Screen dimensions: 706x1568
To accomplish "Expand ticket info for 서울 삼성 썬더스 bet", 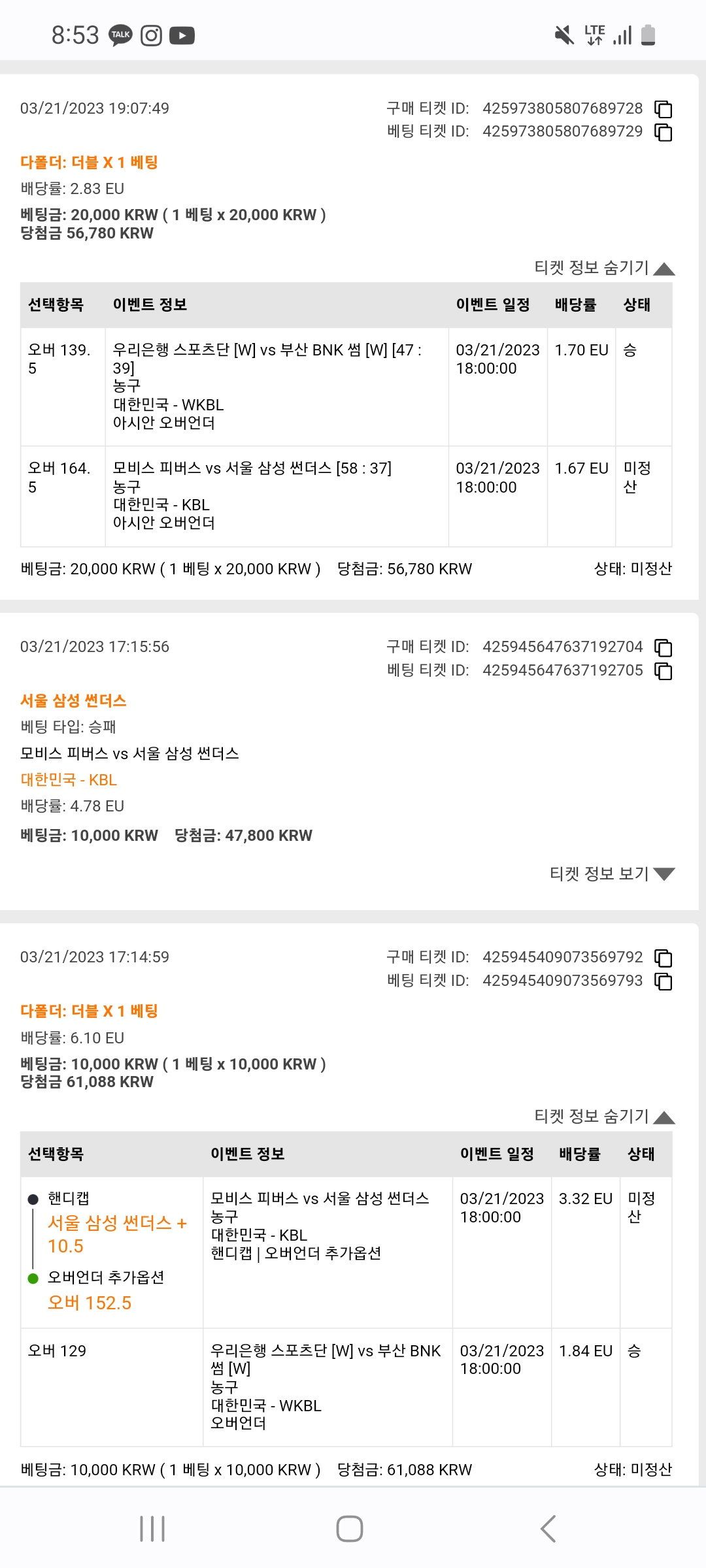I will (x=612, y=874).
